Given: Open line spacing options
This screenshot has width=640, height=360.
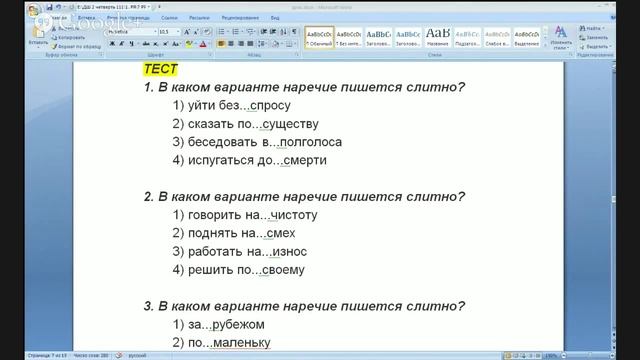Looking at the screenshot, I should (262, 44).
